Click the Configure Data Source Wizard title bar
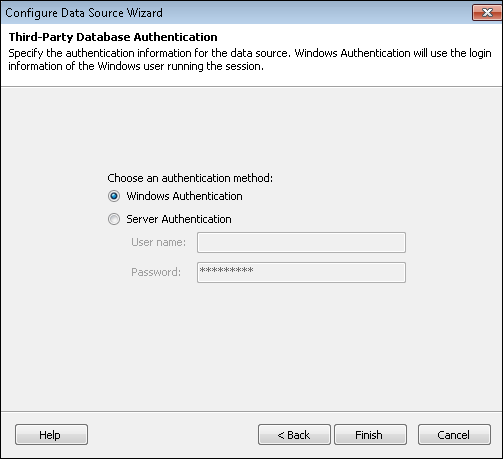This screenshot has height=459, width=503. click(x=233, y=13)
